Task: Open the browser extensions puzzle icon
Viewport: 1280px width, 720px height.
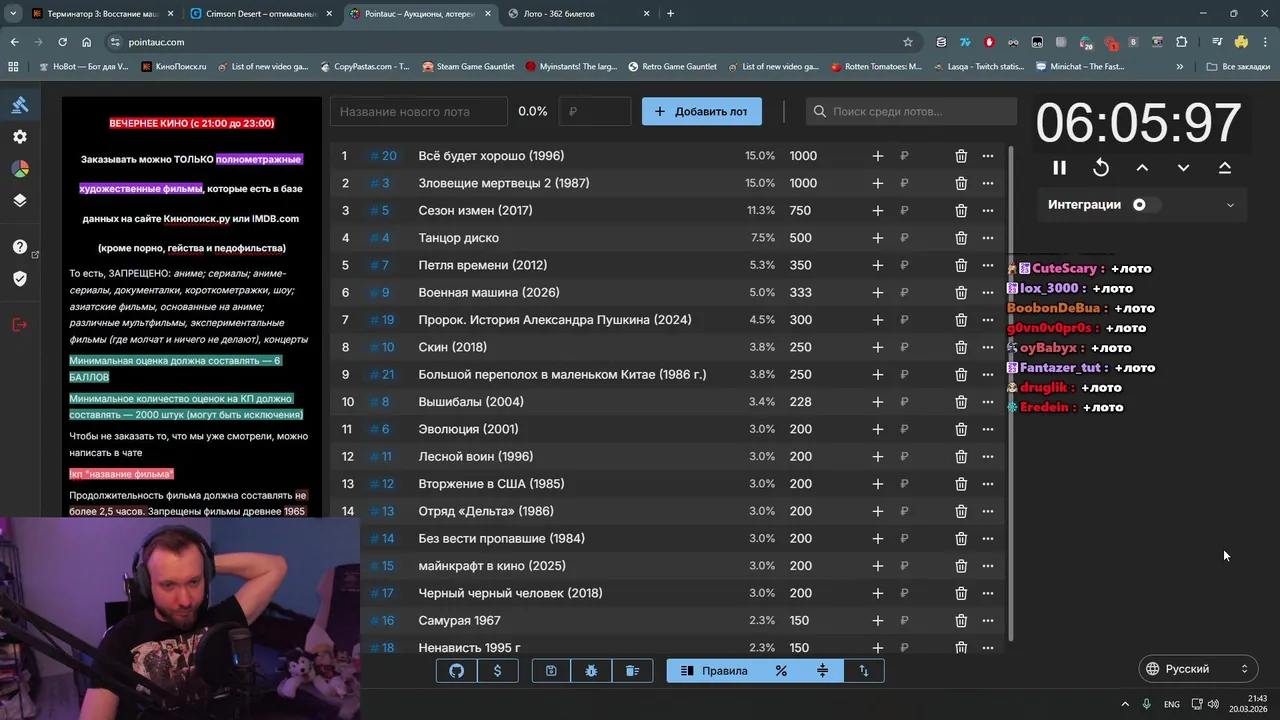Action: pyautogui.click(x=1182, y=42)
